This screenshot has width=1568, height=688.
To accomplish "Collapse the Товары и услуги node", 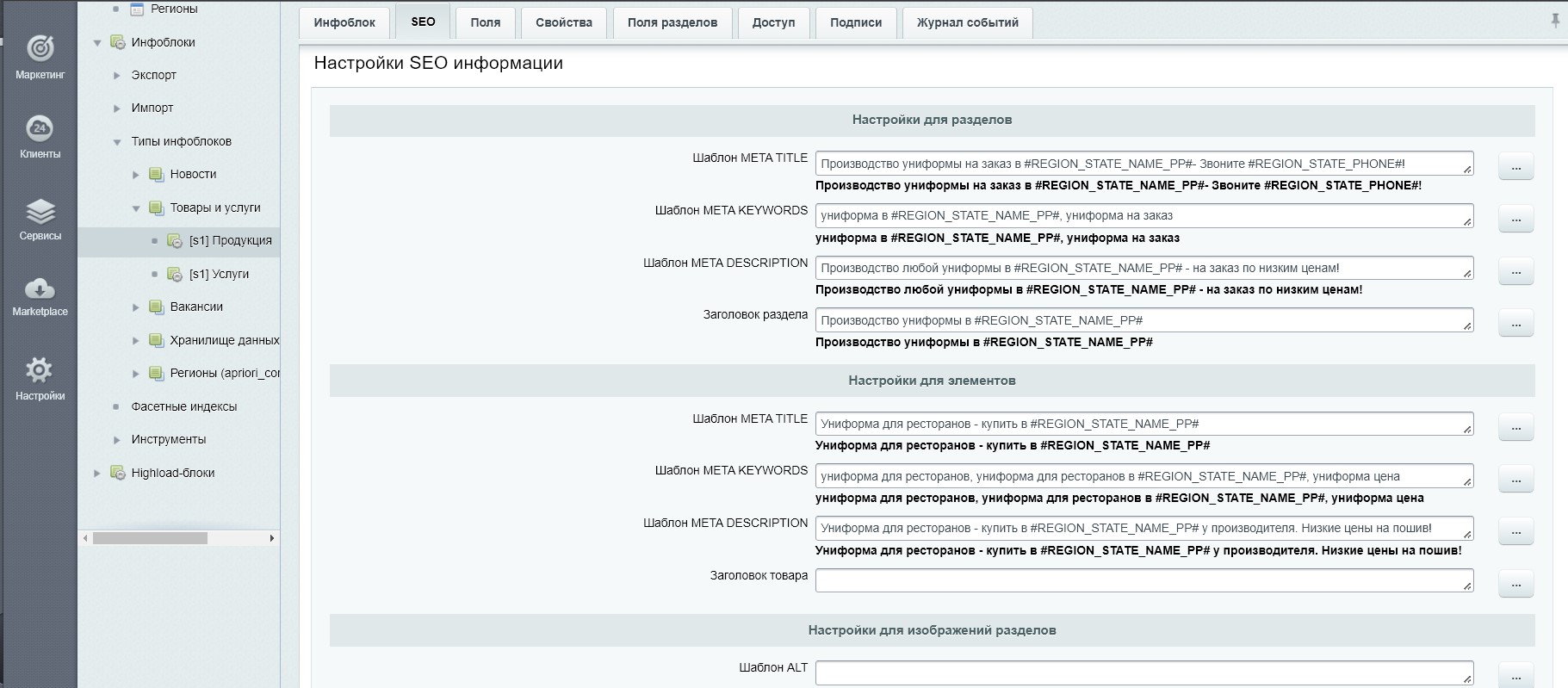I will coord(136,208).
